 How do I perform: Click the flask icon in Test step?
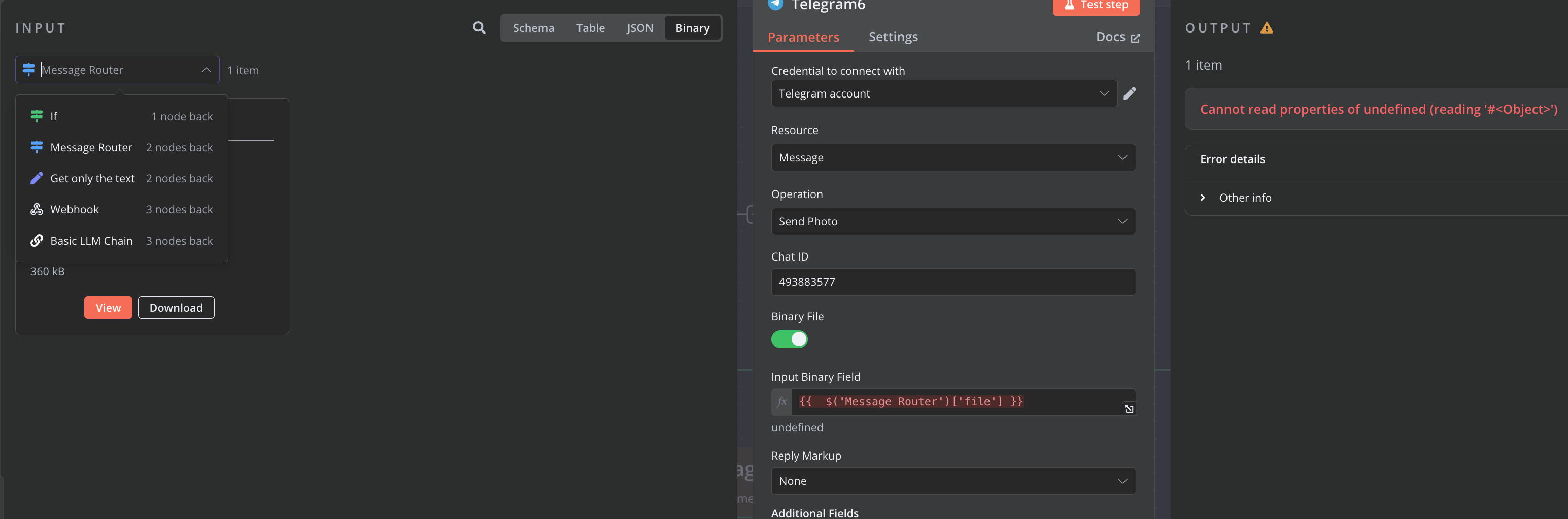click(x=1069, y=5)
